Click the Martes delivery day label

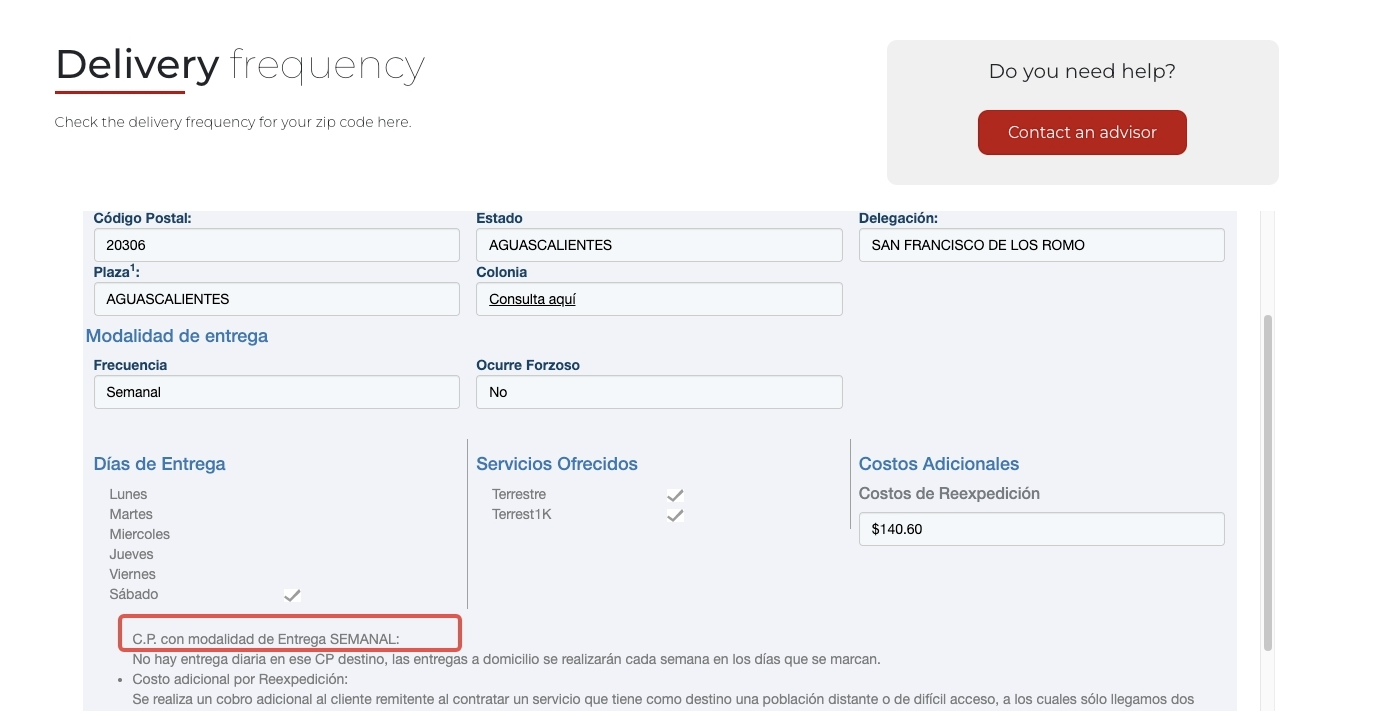coord(131,514)
